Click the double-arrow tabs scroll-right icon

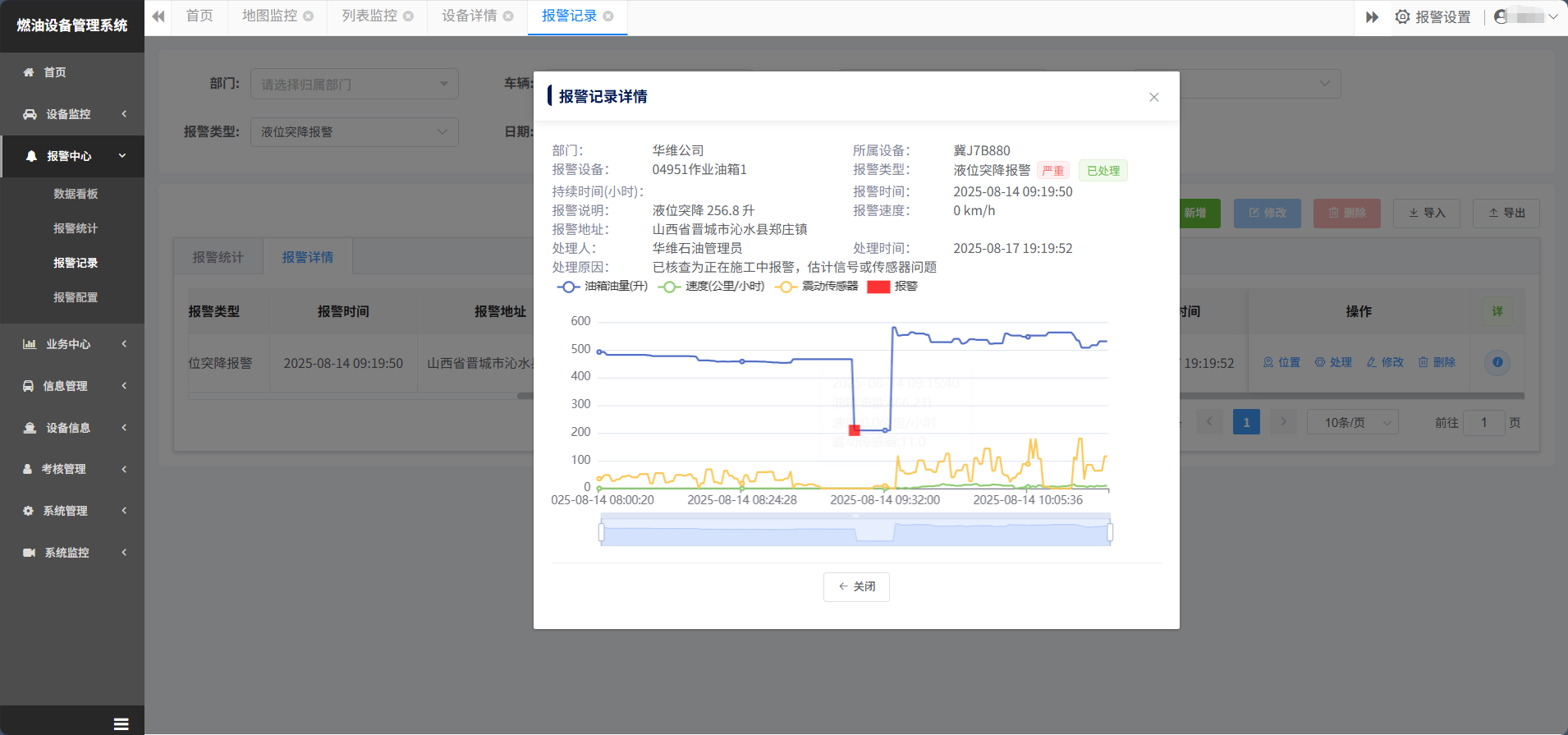click(1372, 17)
